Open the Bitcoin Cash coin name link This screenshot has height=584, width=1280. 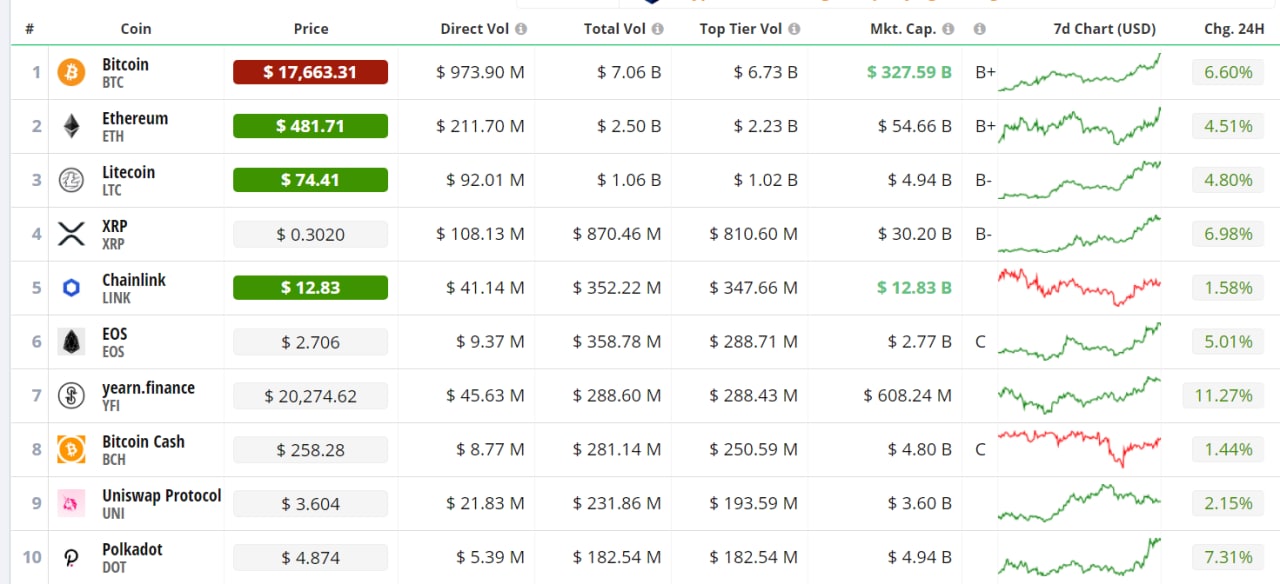click(143, 442)
